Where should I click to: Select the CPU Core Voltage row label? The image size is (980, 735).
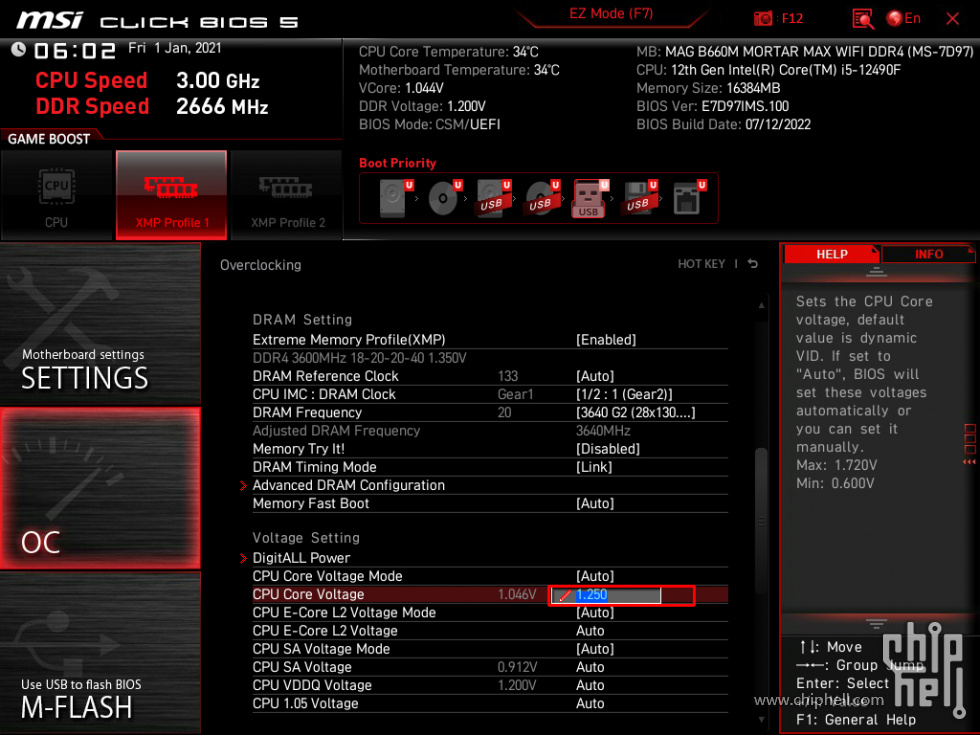(x=308, y=594)
